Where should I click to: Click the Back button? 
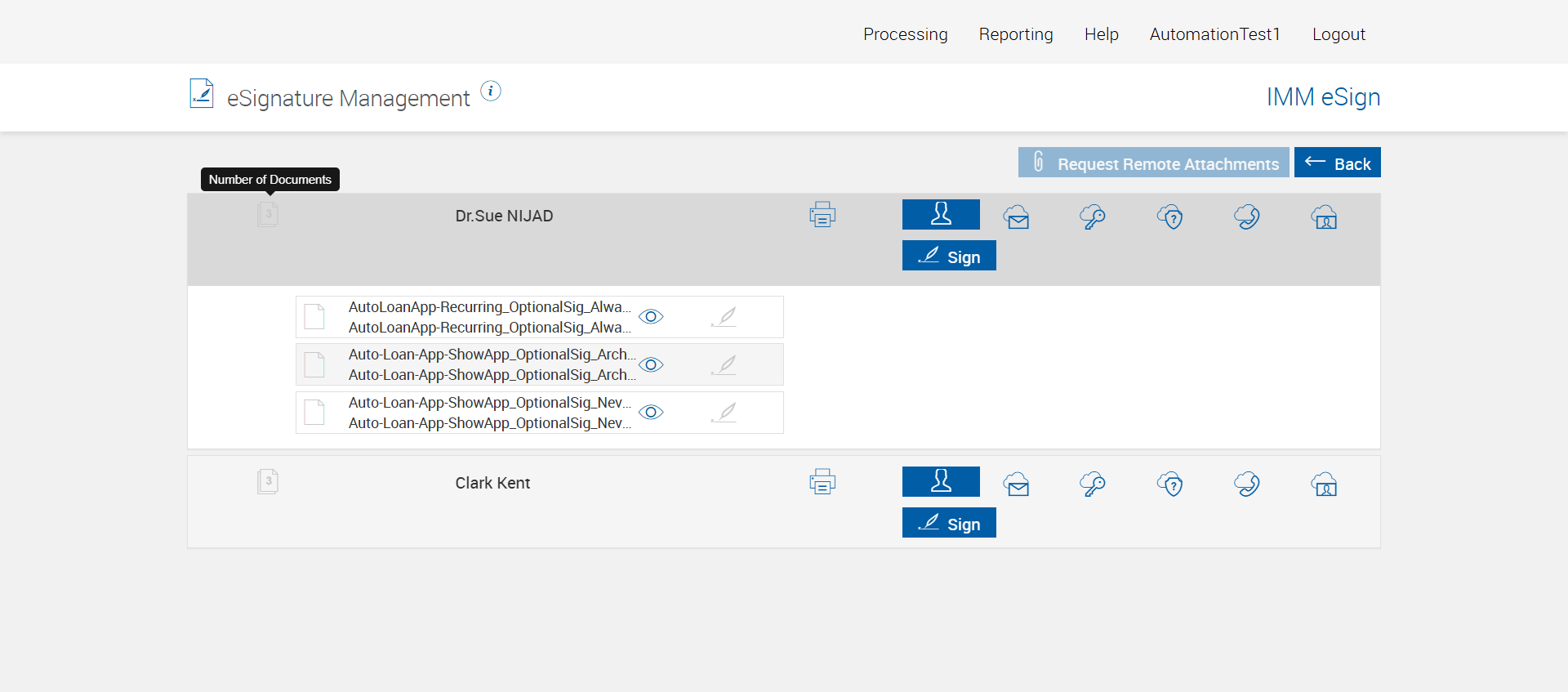[x=1337, y=163]
